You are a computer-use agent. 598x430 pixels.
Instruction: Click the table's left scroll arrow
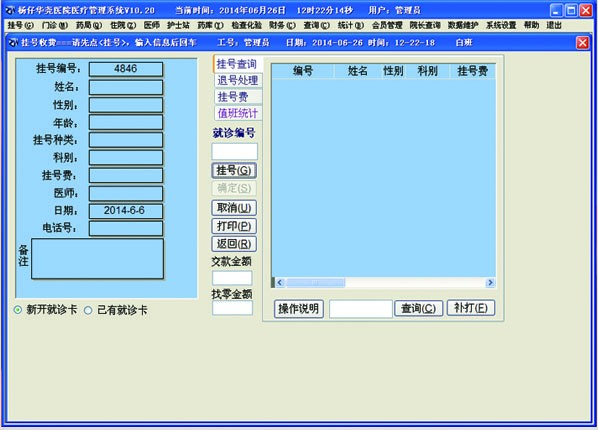tap(280, 282)
